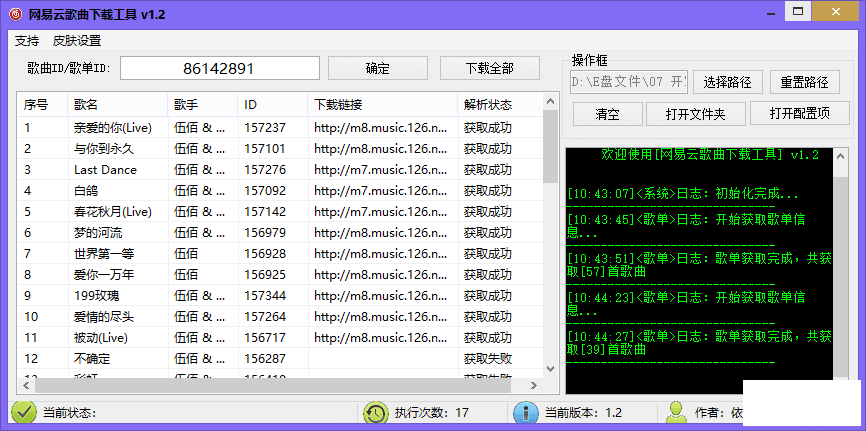Click the log entry 初始化完成

683,194
